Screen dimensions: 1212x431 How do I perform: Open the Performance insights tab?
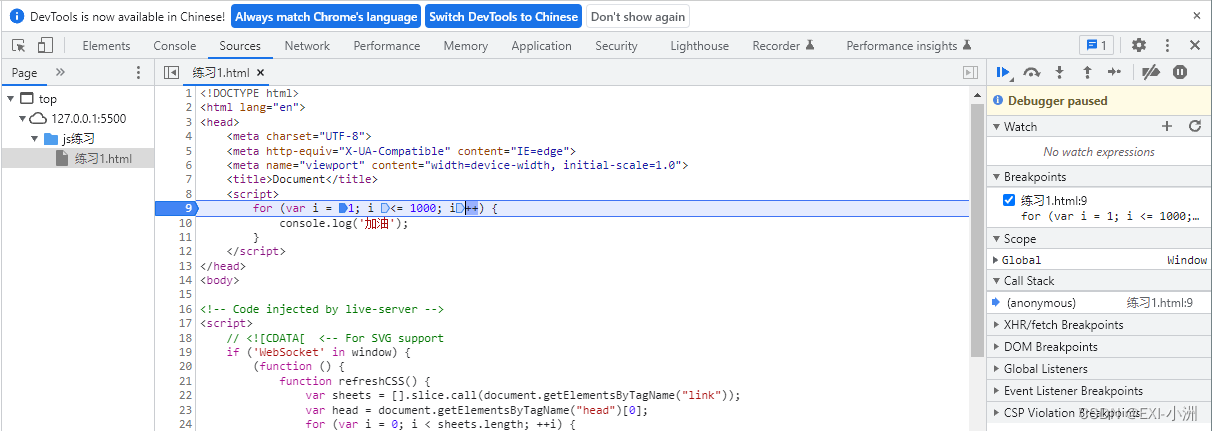pos(909,46)
